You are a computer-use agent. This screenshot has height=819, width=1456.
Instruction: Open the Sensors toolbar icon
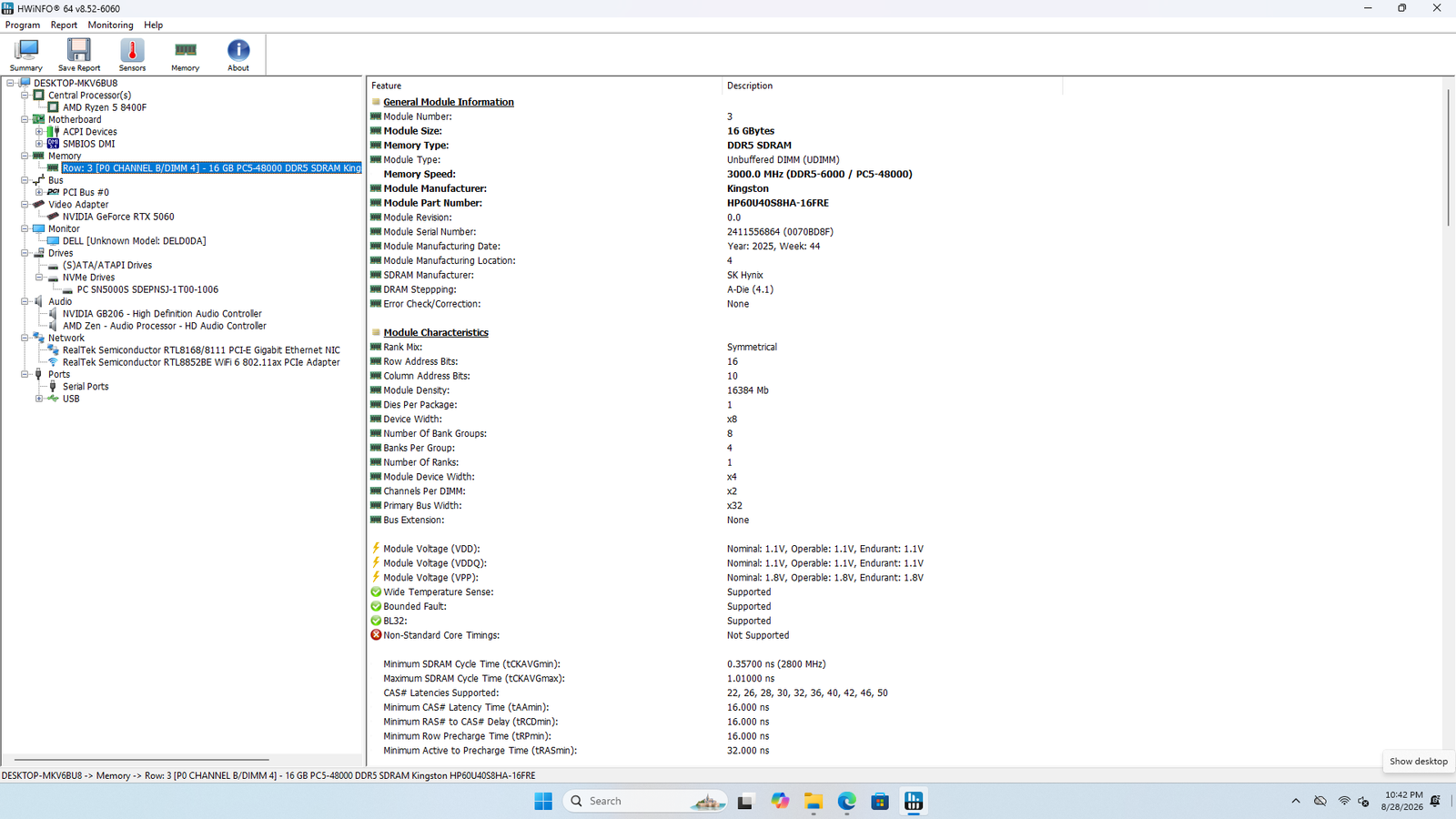[132, 56]
